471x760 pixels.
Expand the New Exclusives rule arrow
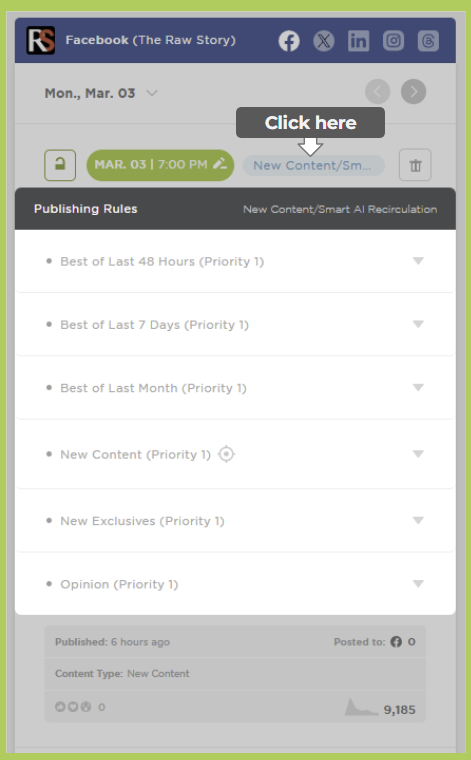click(418, 520)
